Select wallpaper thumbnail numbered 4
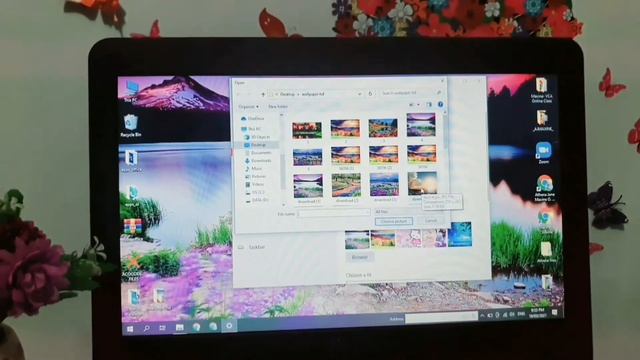 tap(421, 125)
